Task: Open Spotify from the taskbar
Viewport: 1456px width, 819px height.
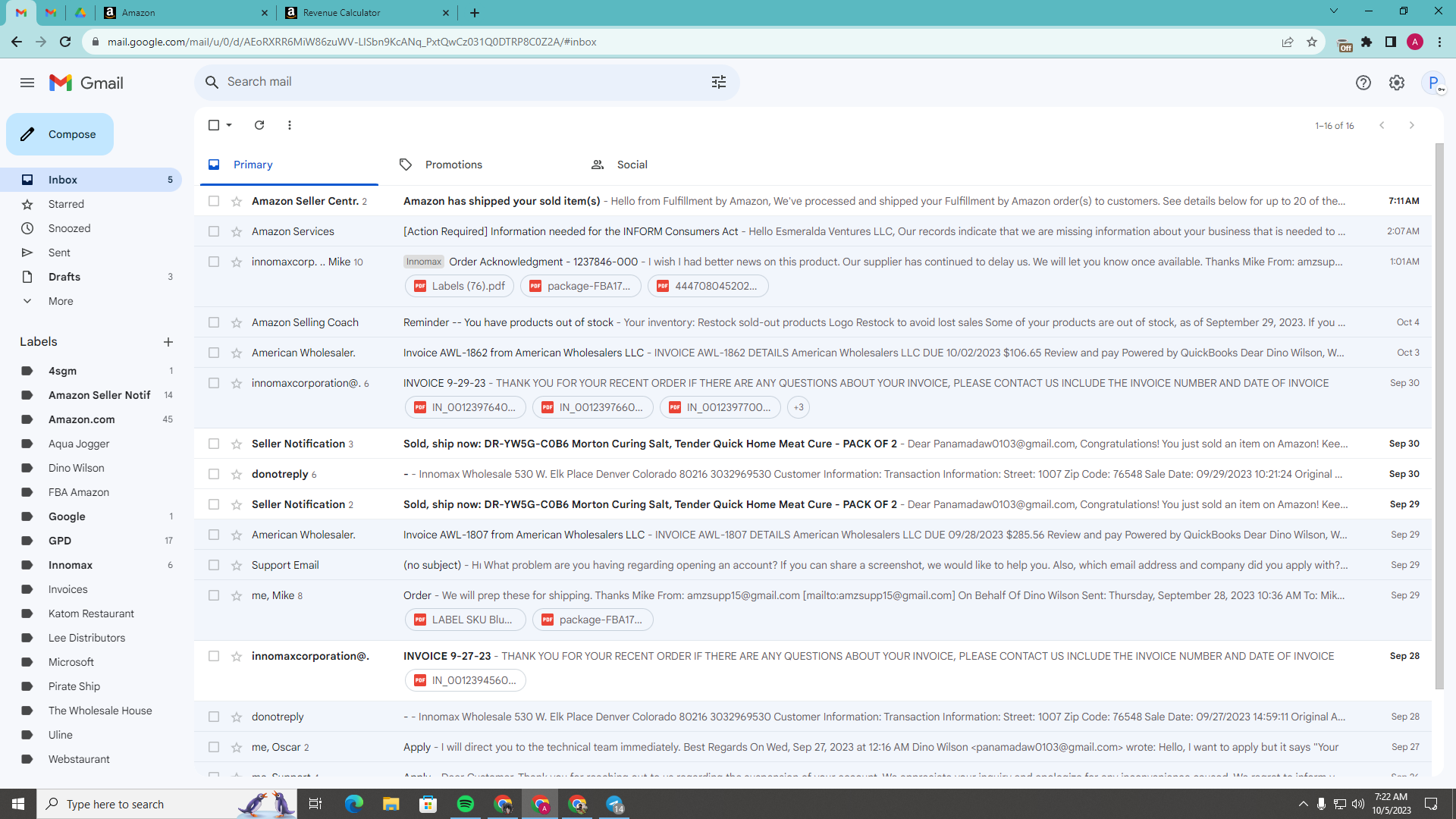Action: tap(466, 804)
